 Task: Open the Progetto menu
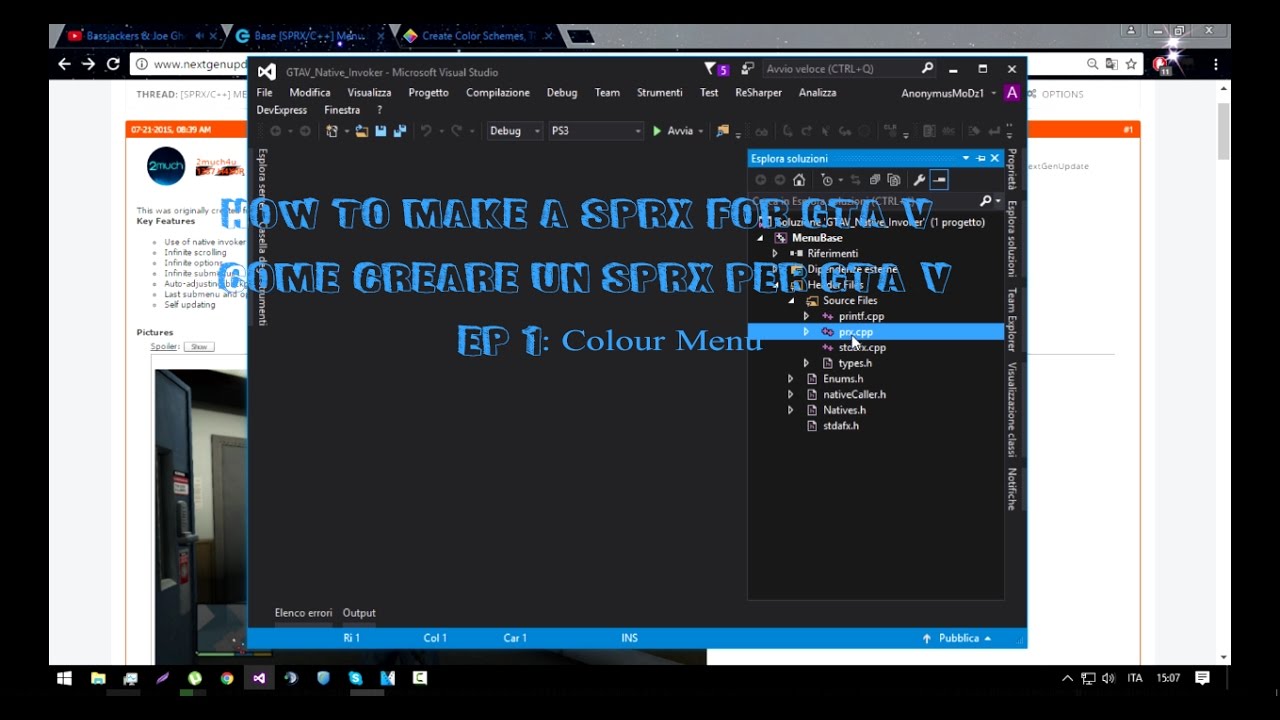point(428,93)
